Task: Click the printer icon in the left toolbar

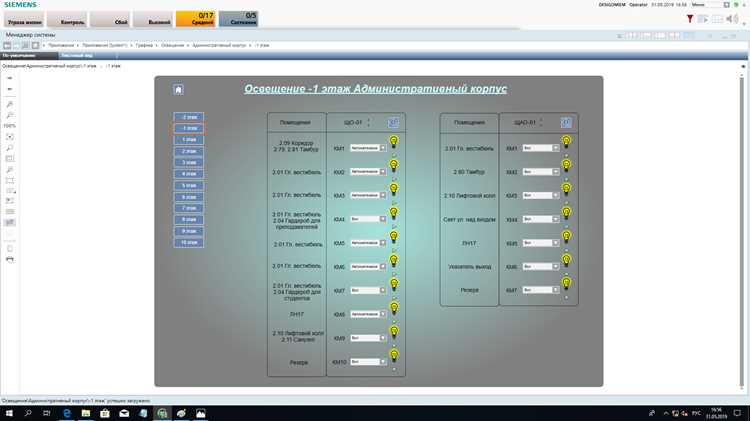Action: (10, 259)
